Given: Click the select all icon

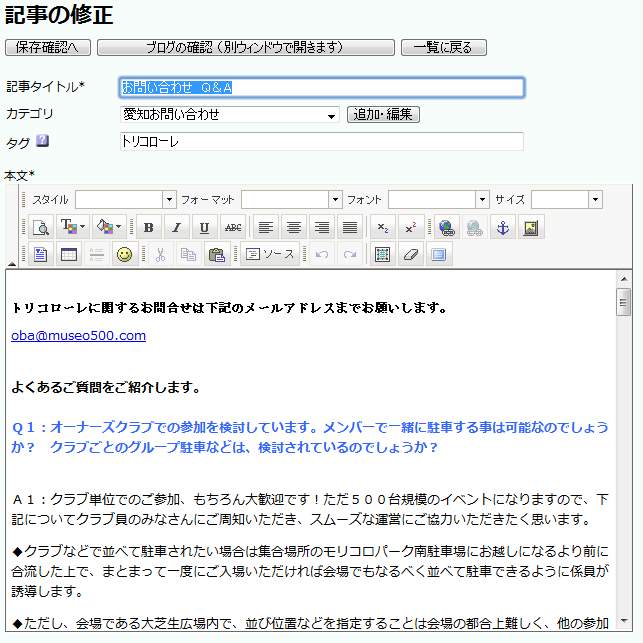Looking at the screenshot, I should coord(383,254).
